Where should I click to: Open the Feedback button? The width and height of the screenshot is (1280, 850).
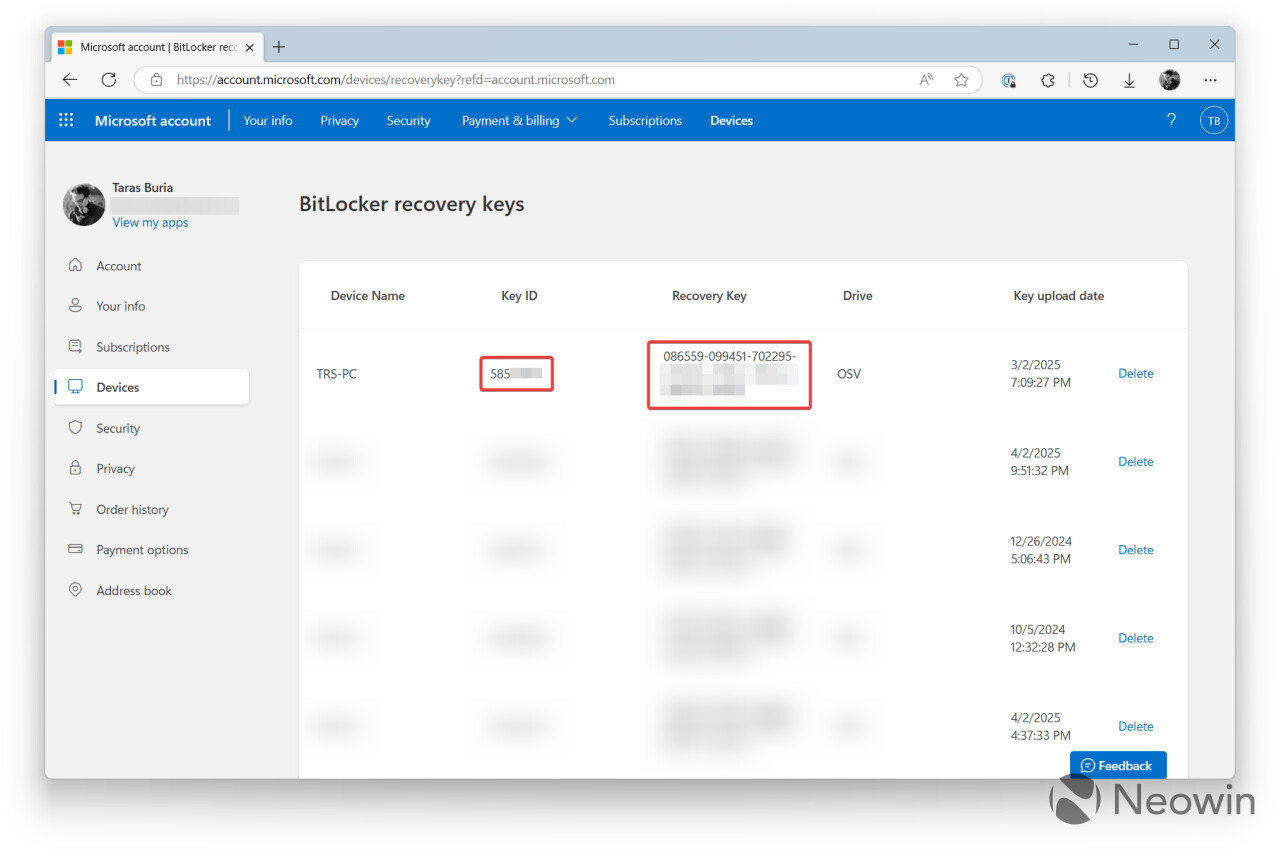1117,765
